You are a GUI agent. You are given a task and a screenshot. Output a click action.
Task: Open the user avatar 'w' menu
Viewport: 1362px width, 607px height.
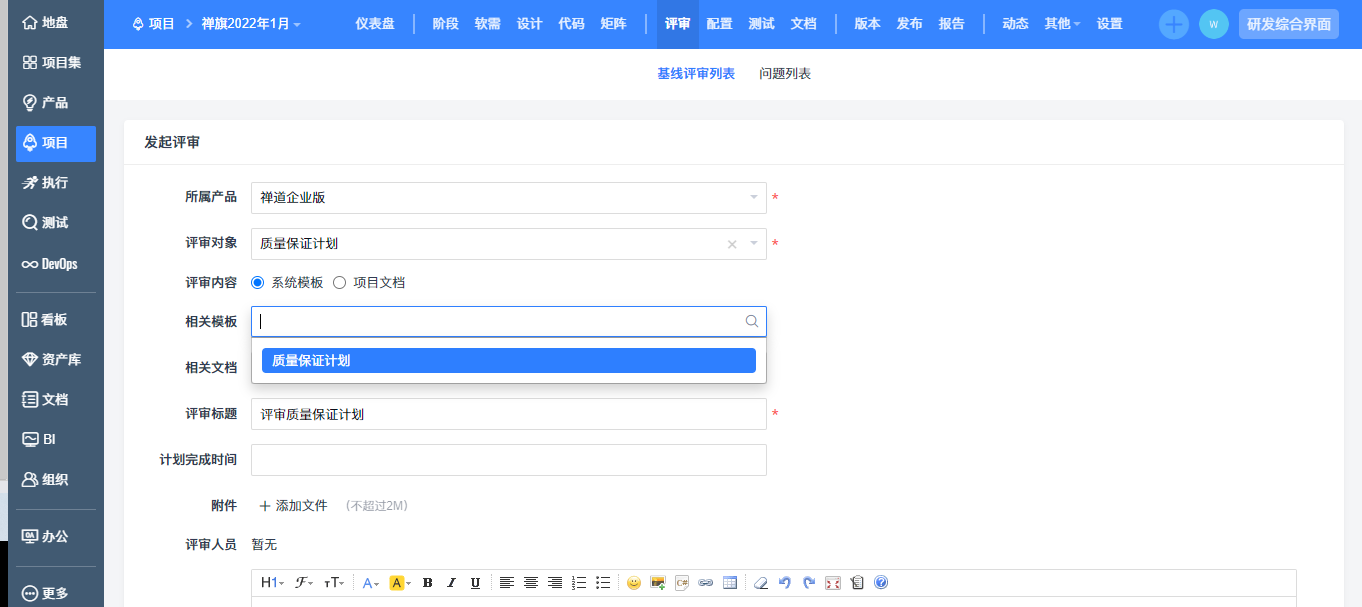pyautogui.click(x=1214, y=24)
